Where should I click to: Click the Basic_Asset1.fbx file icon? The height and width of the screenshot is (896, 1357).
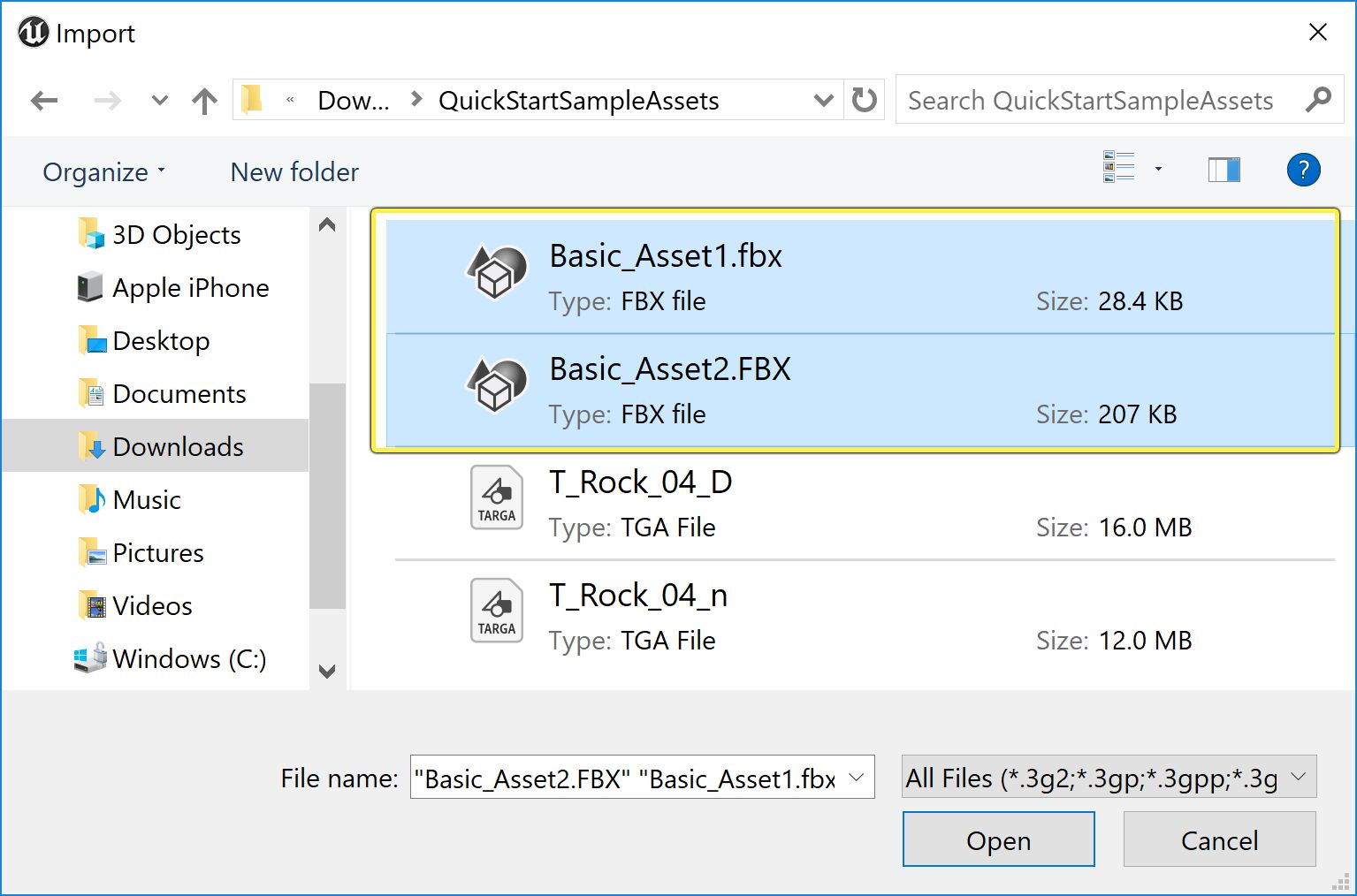coord(496,272)
